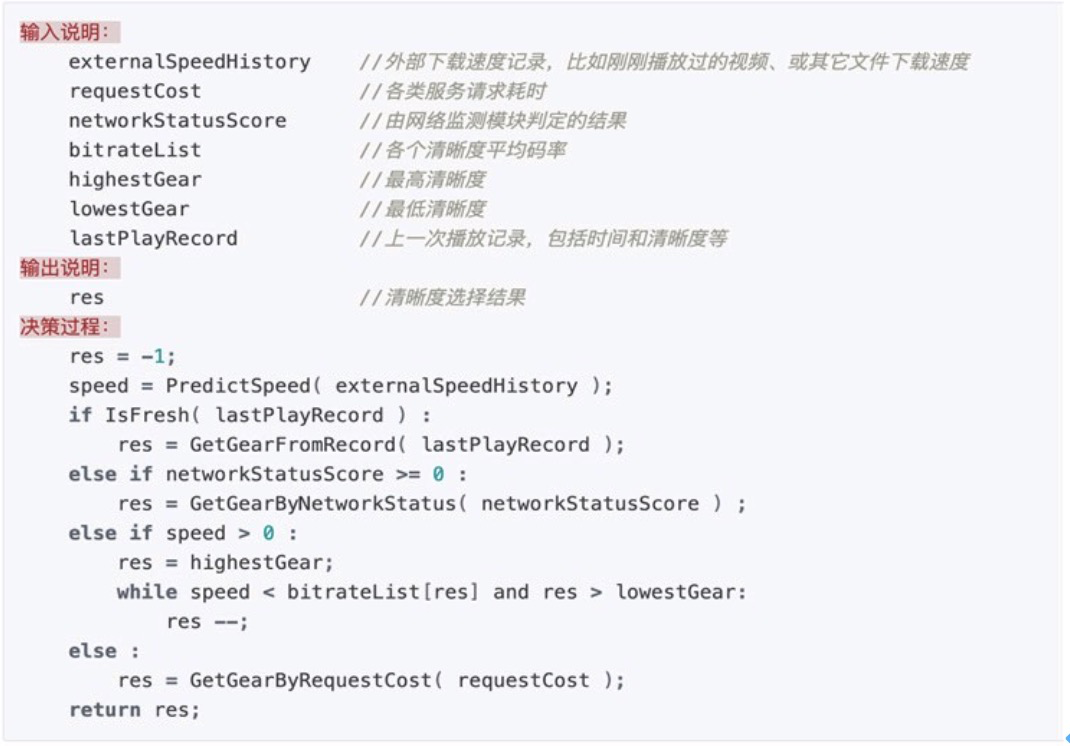This screenshot has height=746, width=1070.
Task: Click the 'return res;' statement
Action: coord(134,710)
